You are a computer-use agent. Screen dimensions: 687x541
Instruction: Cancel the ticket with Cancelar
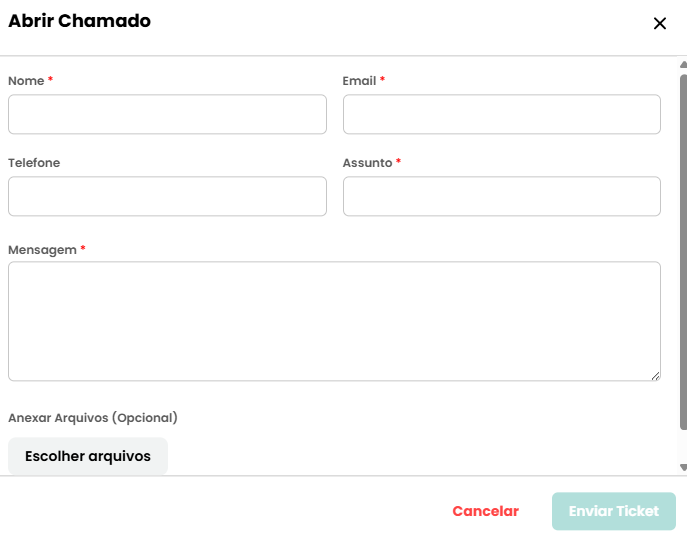[x=485, y=511]
